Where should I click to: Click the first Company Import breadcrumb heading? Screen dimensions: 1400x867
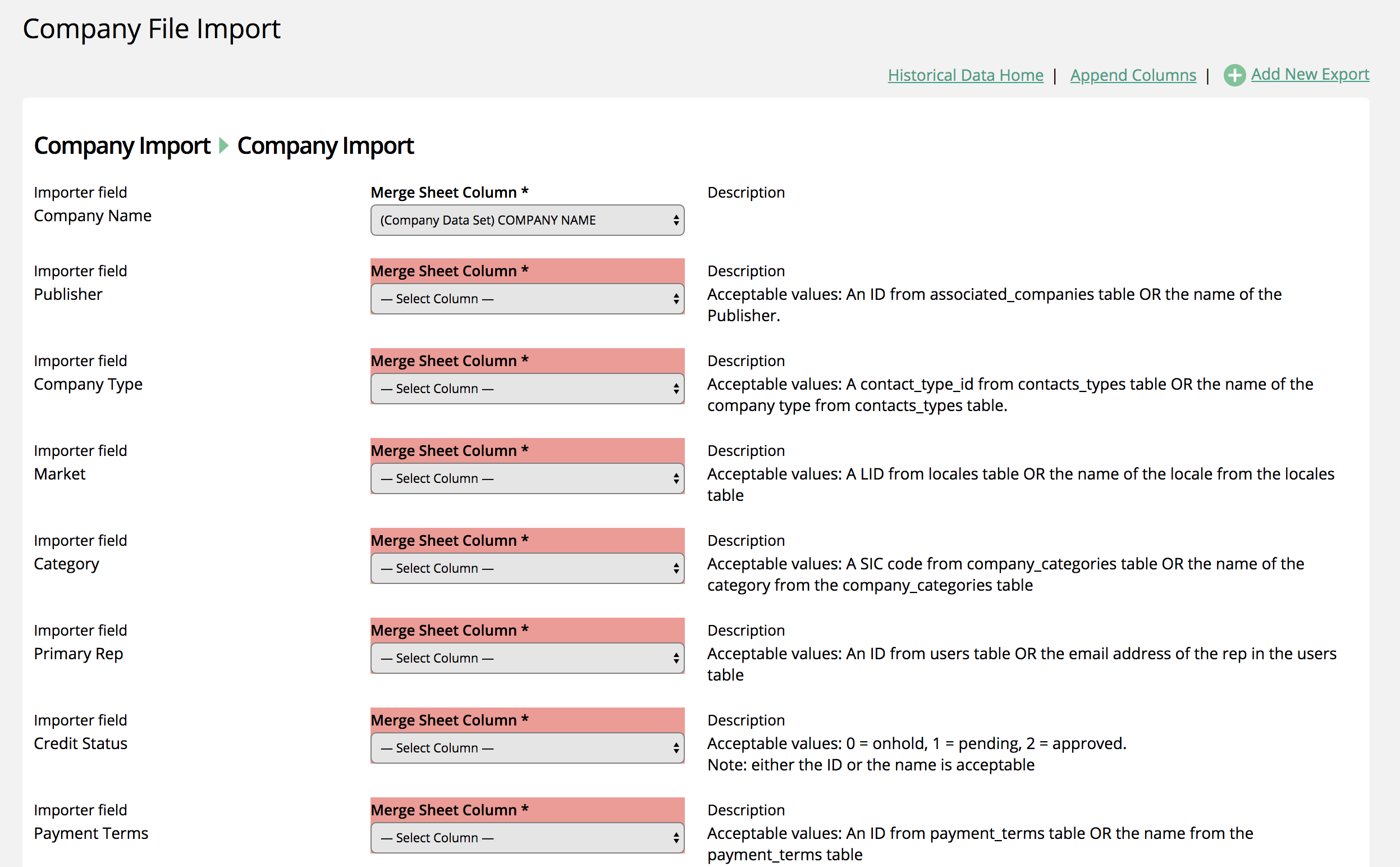(x=122, y=145)
